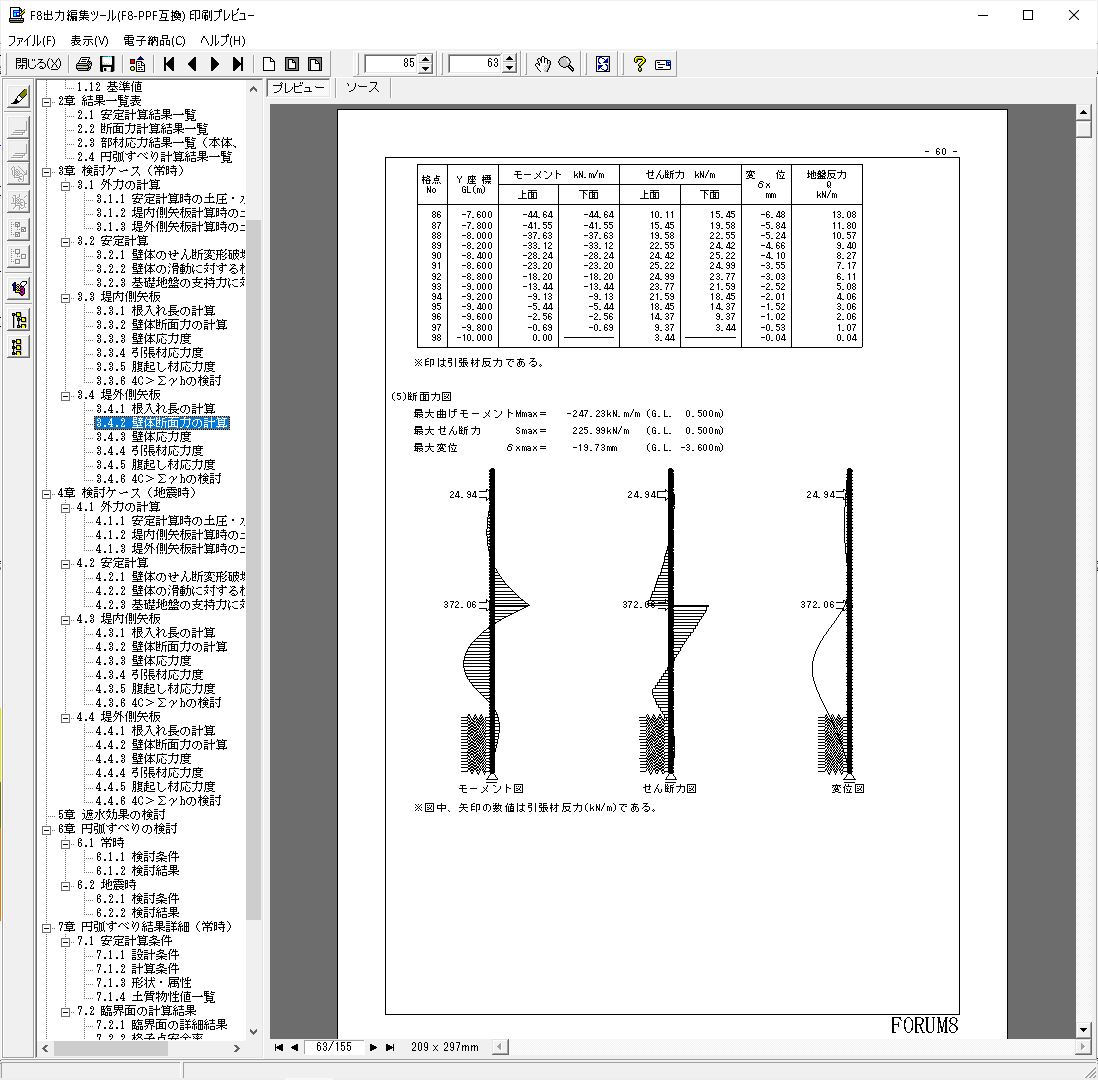
Task: Increase the zoom value 85 stepper
Action: (x=425, y=59)
